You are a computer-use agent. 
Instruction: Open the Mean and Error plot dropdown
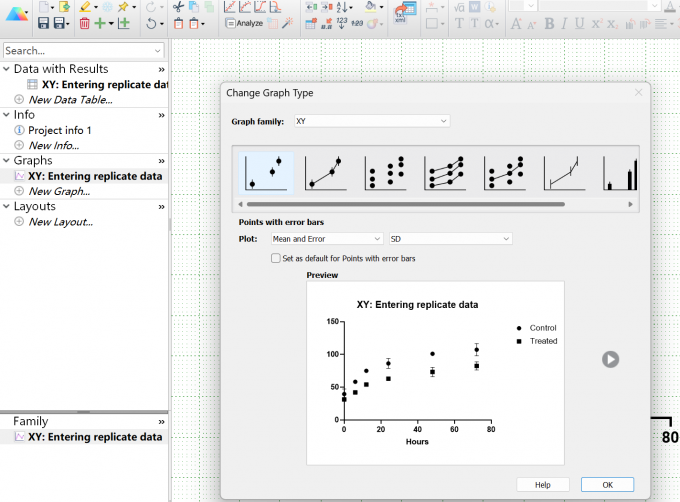[327, 239]
